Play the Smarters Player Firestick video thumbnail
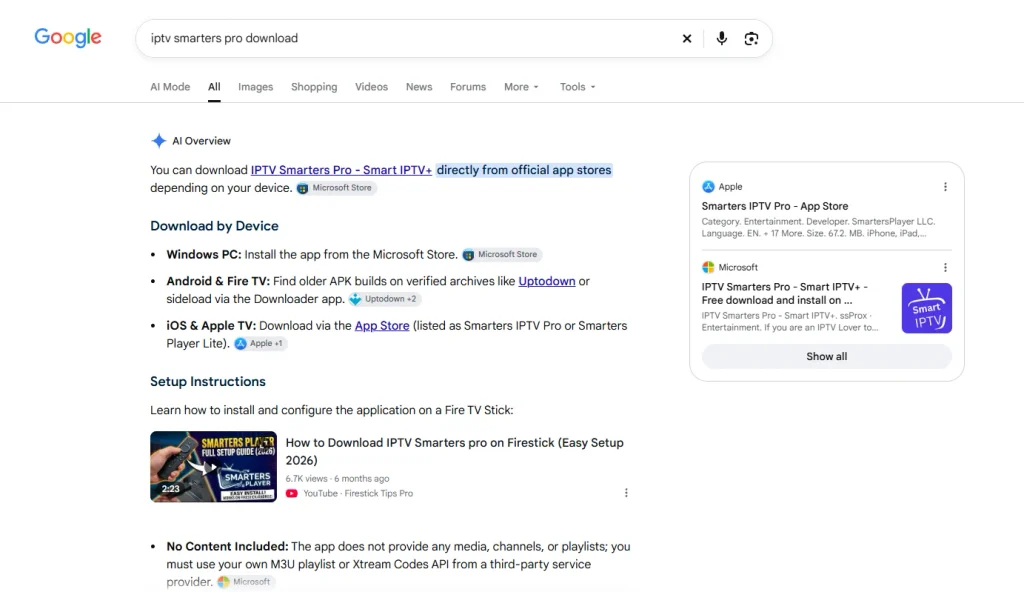 [x=214, y=467]
